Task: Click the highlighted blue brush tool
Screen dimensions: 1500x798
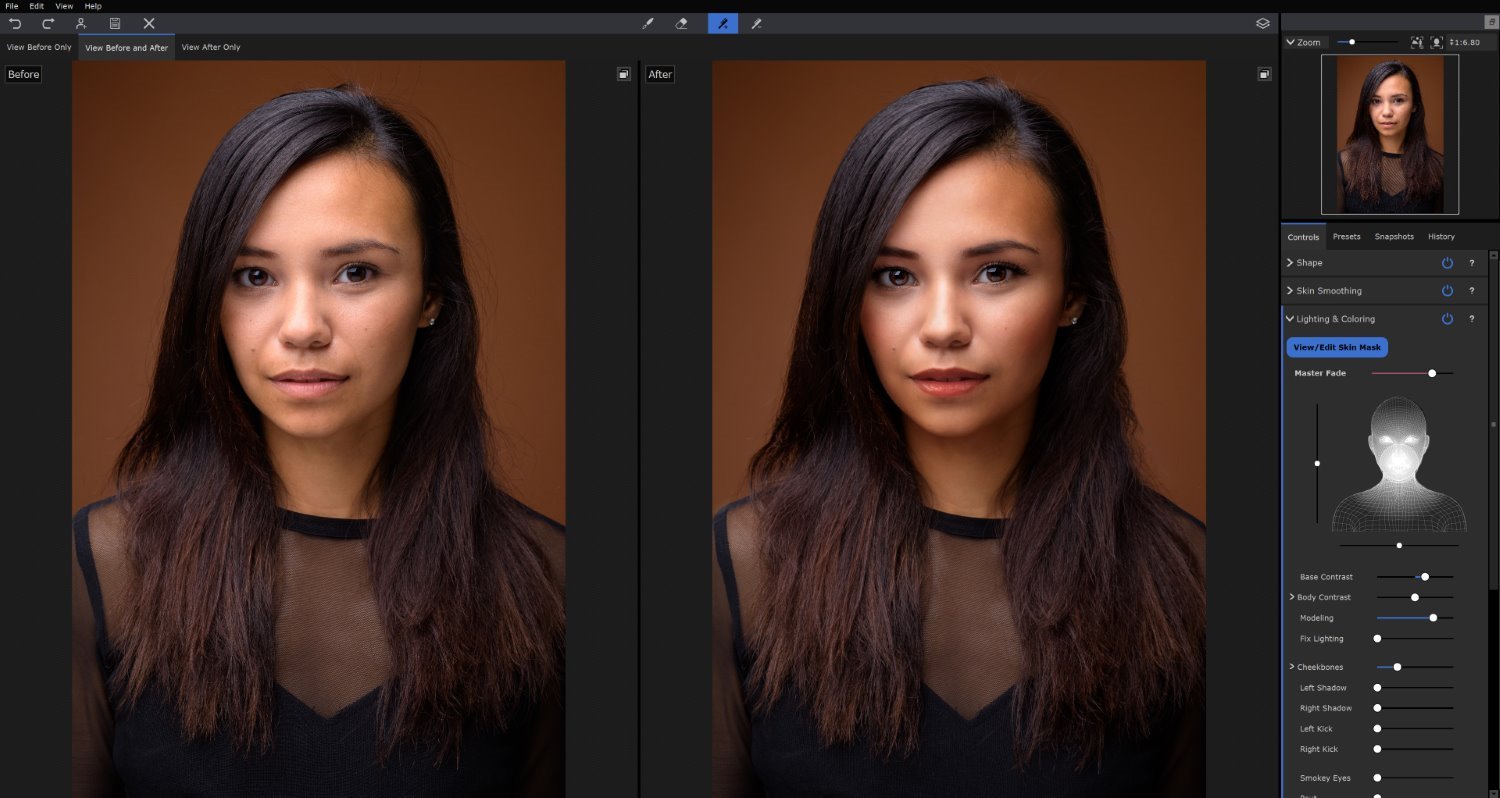Action: coord(723,23)
